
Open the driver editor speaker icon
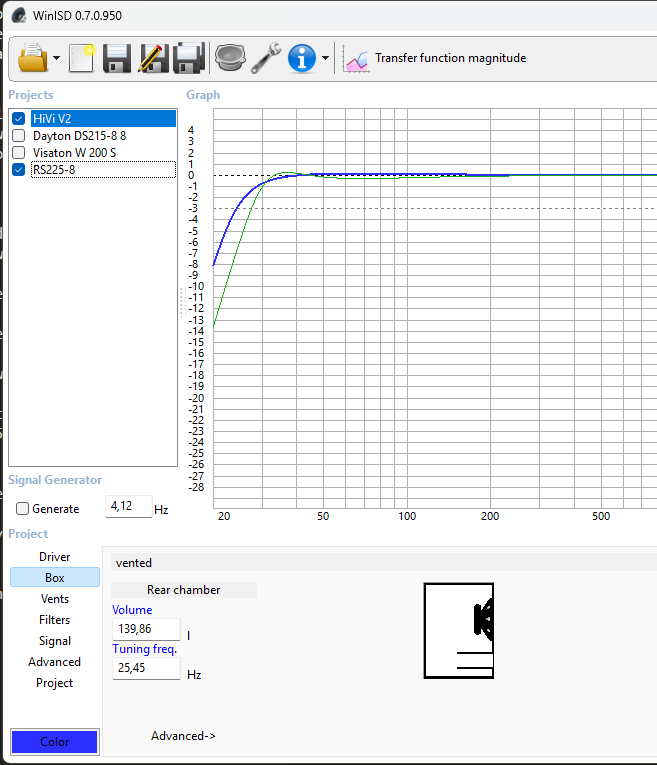pos(230,58)
